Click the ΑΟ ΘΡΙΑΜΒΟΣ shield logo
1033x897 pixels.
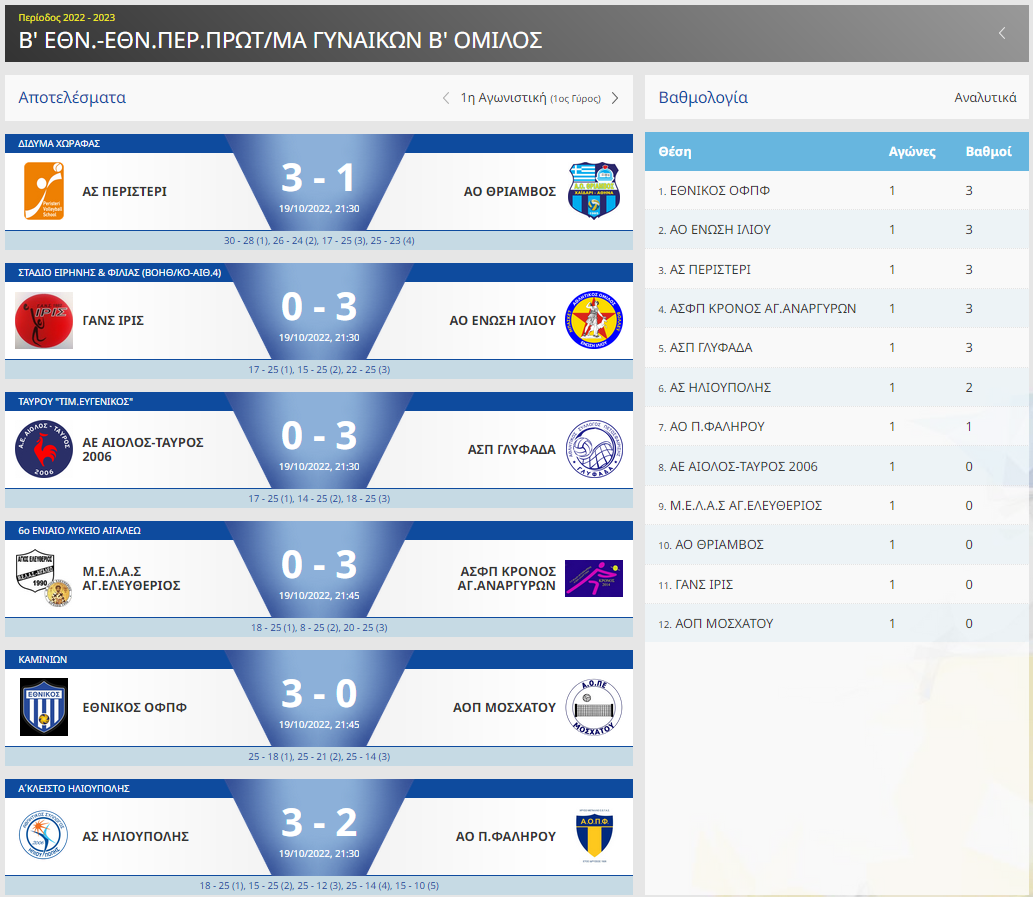point(594,191)
